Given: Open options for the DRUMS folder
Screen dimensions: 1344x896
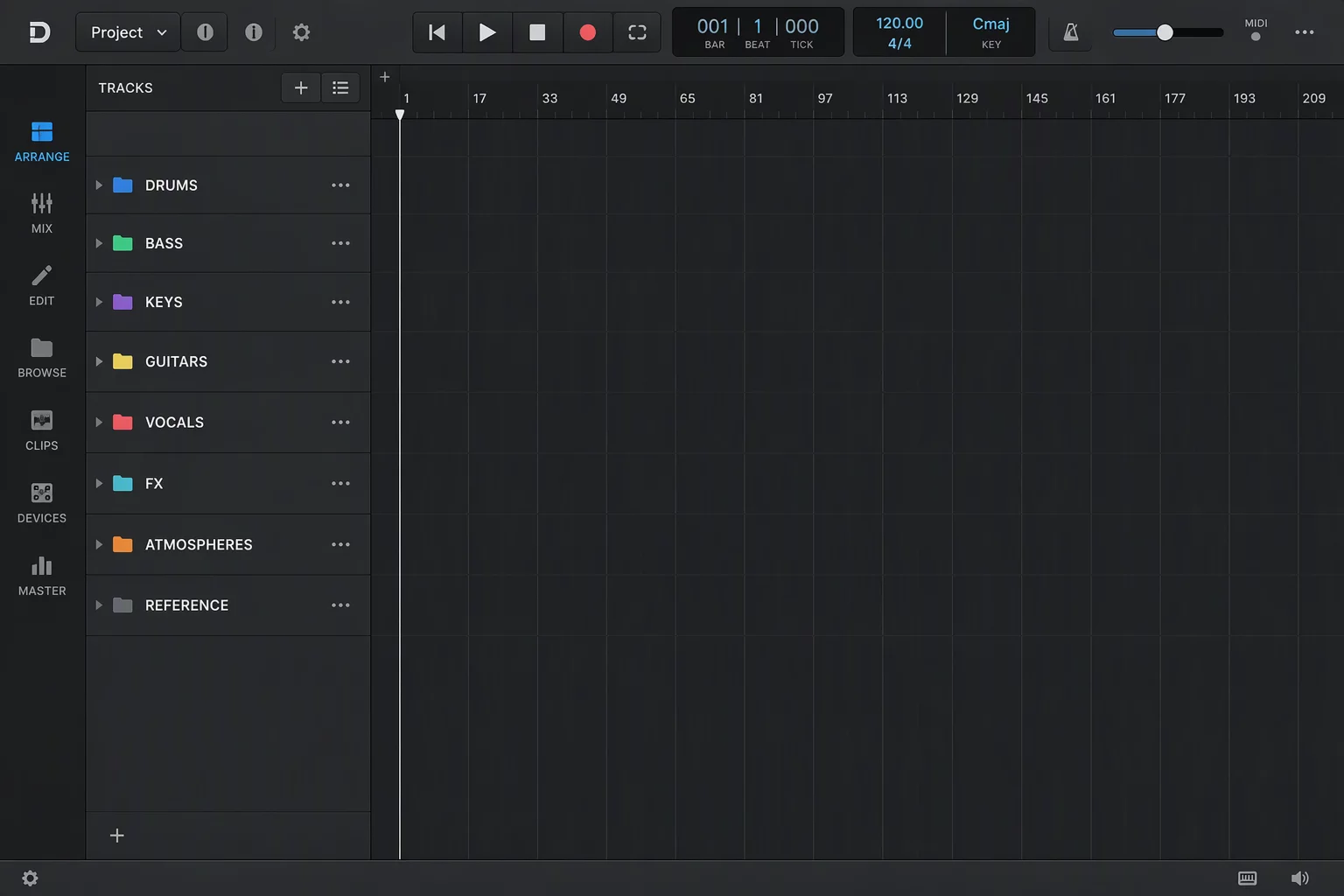Looking at the screenshot, I should click(340, 185).
